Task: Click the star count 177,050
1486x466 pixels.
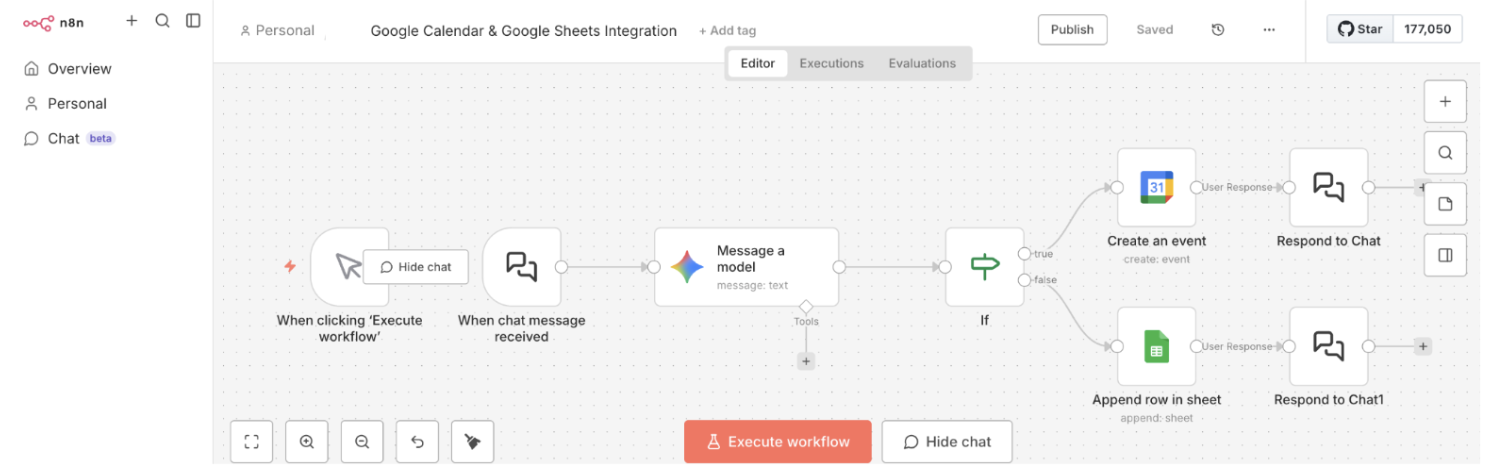Action: (x=1427, y=29)
